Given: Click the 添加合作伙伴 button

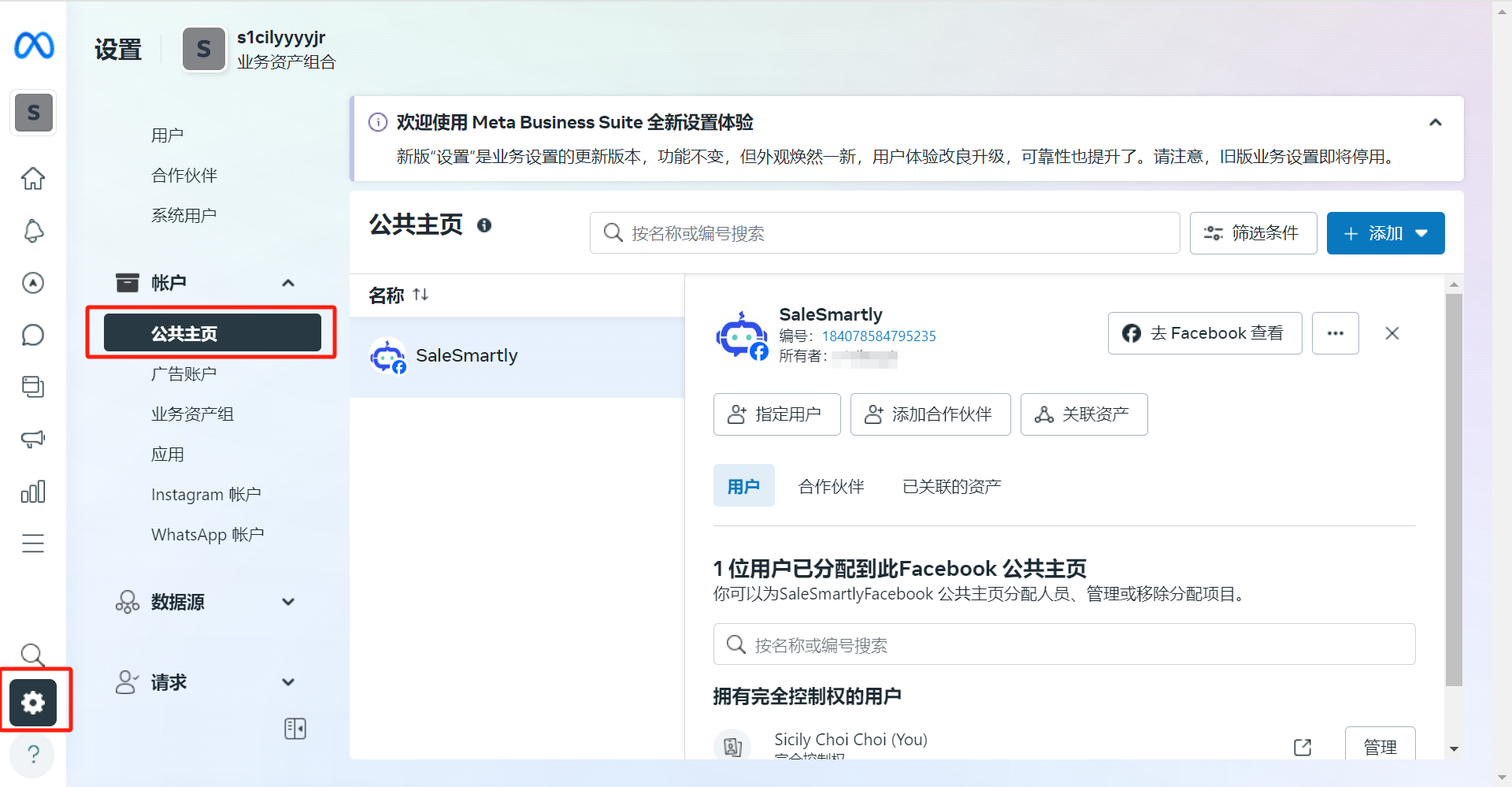Looking at the screenshot, I should [930, 414].
